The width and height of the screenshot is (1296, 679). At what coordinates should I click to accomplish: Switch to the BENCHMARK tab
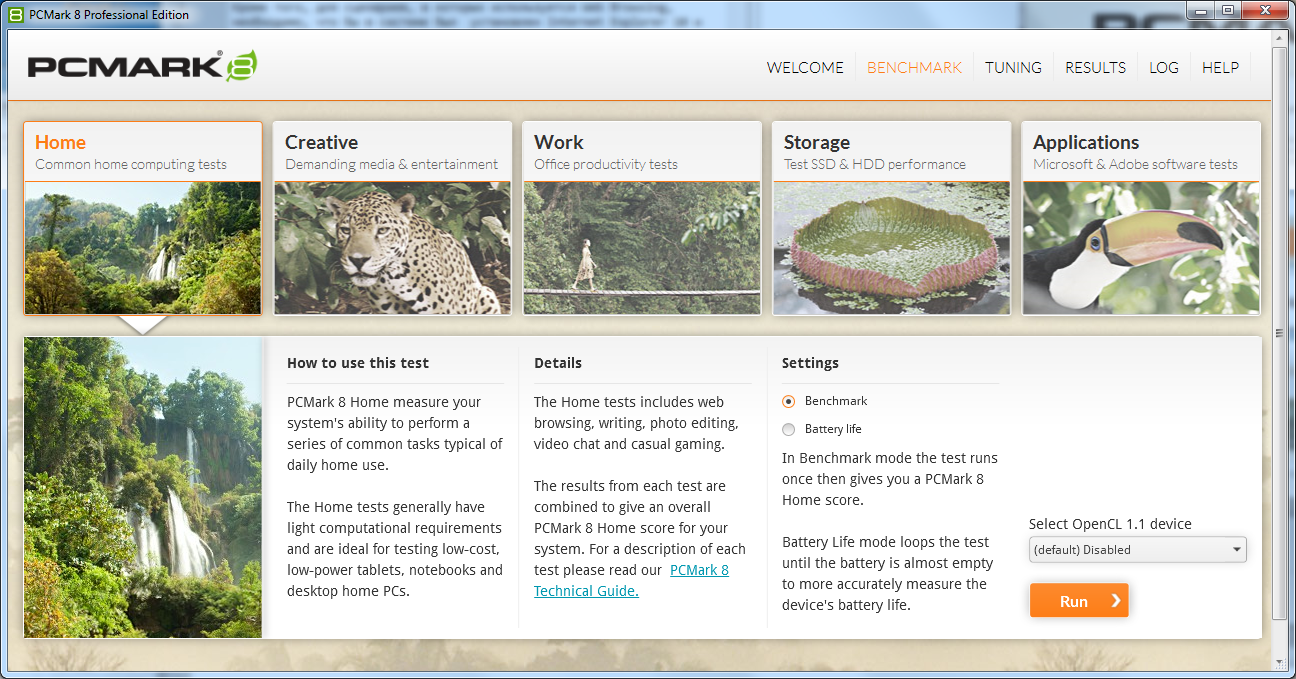coord(914,68)
